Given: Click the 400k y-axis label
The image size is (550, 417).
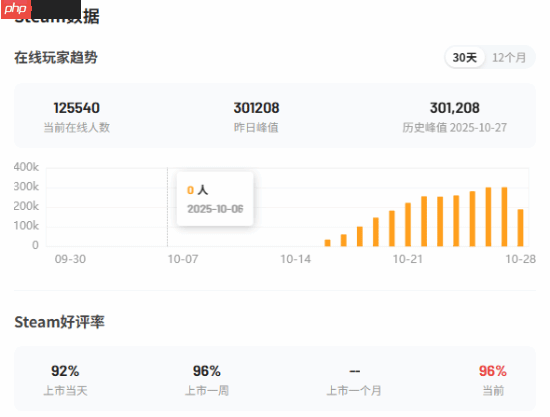Looking at the screenshot, I should coord(26,167).
